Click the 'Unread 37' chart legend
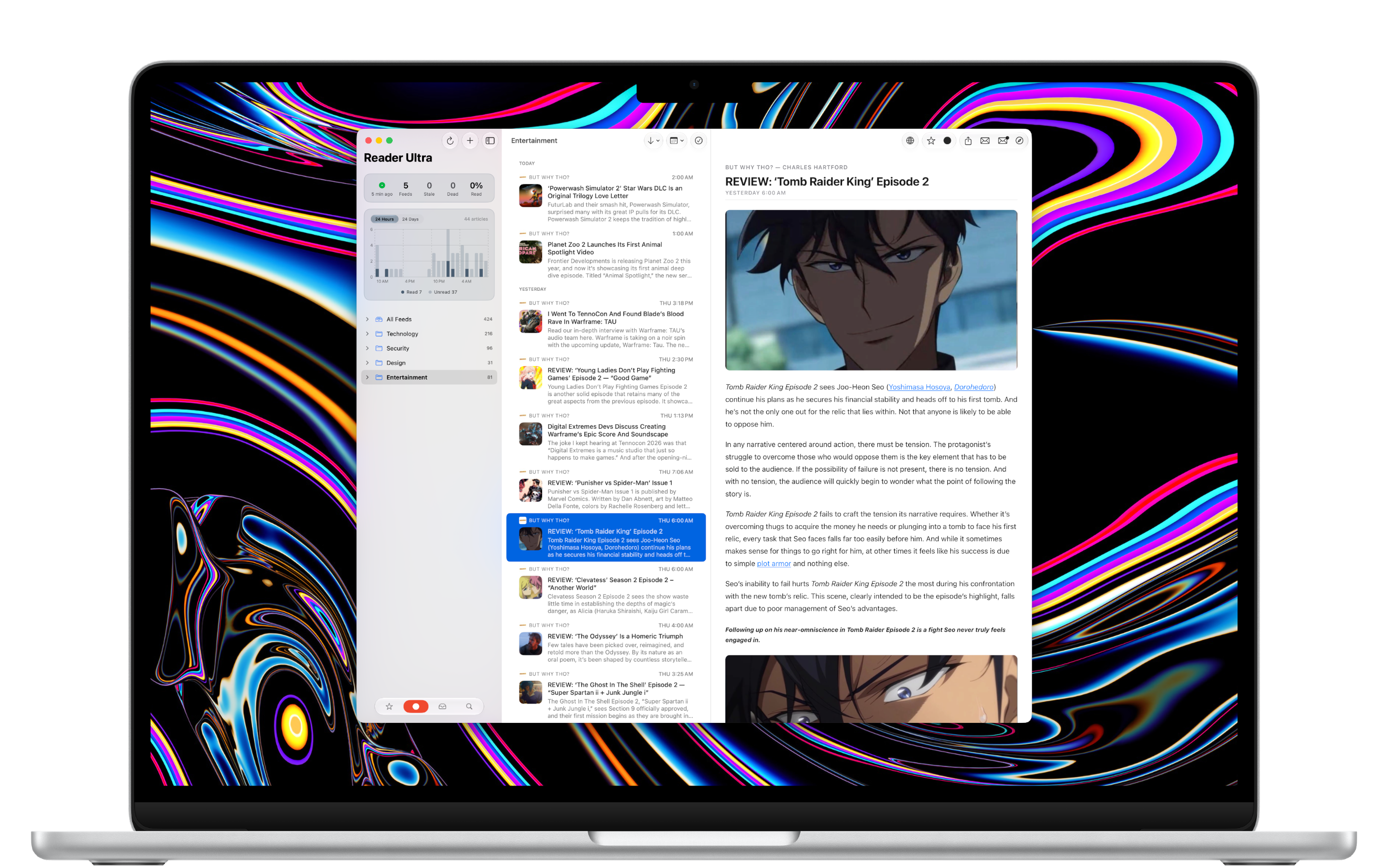 443,292
